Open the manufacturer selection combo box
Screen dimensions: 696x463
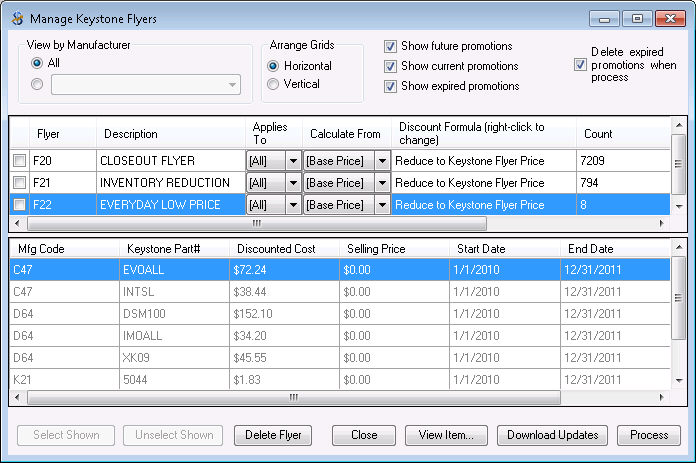(233, 85)
